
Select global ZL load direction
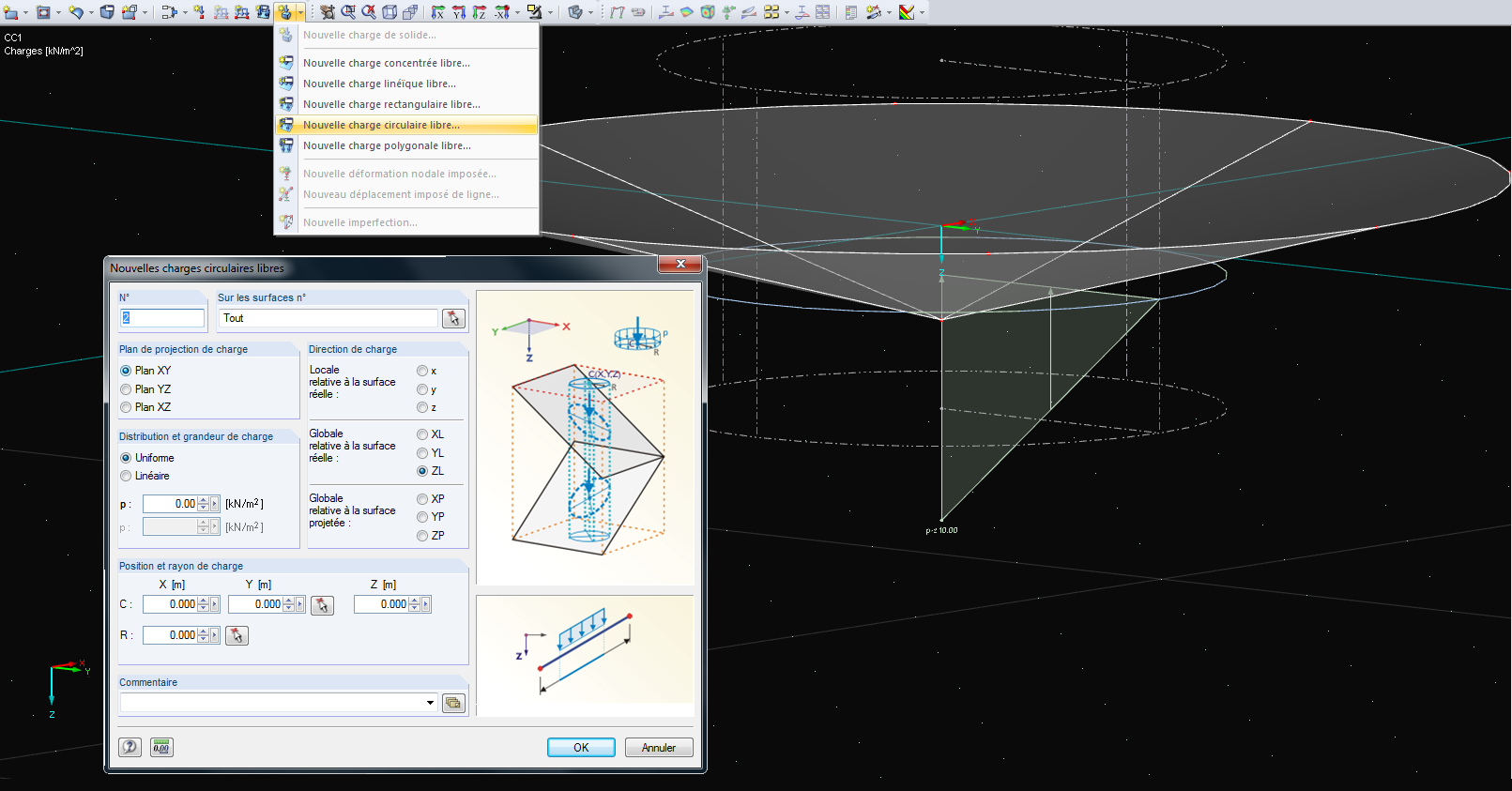coord(422,471)
